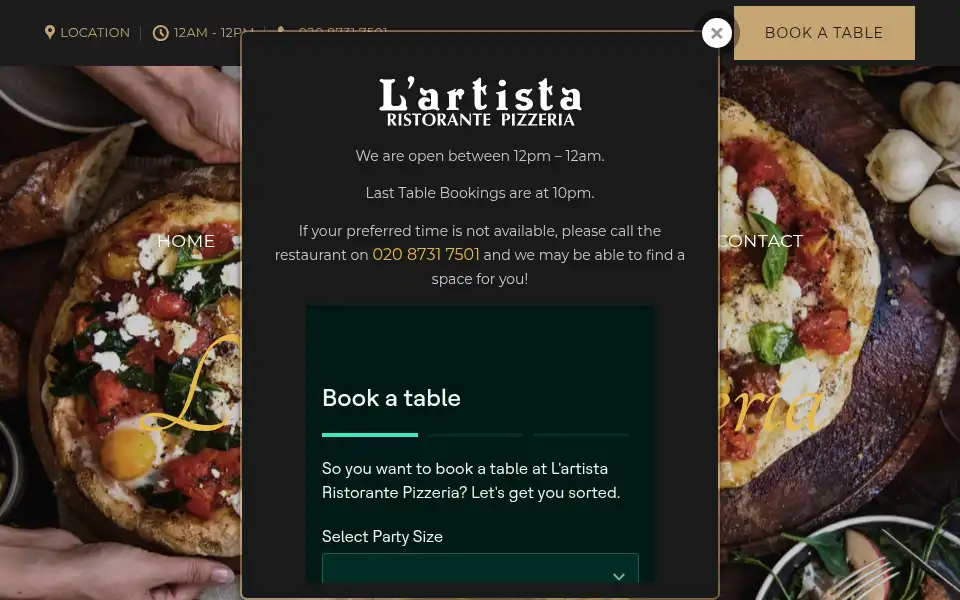The width and height of the screenshot is (960, 600).
Task: Click the Book a Table button in header
Action: [824, 33]
